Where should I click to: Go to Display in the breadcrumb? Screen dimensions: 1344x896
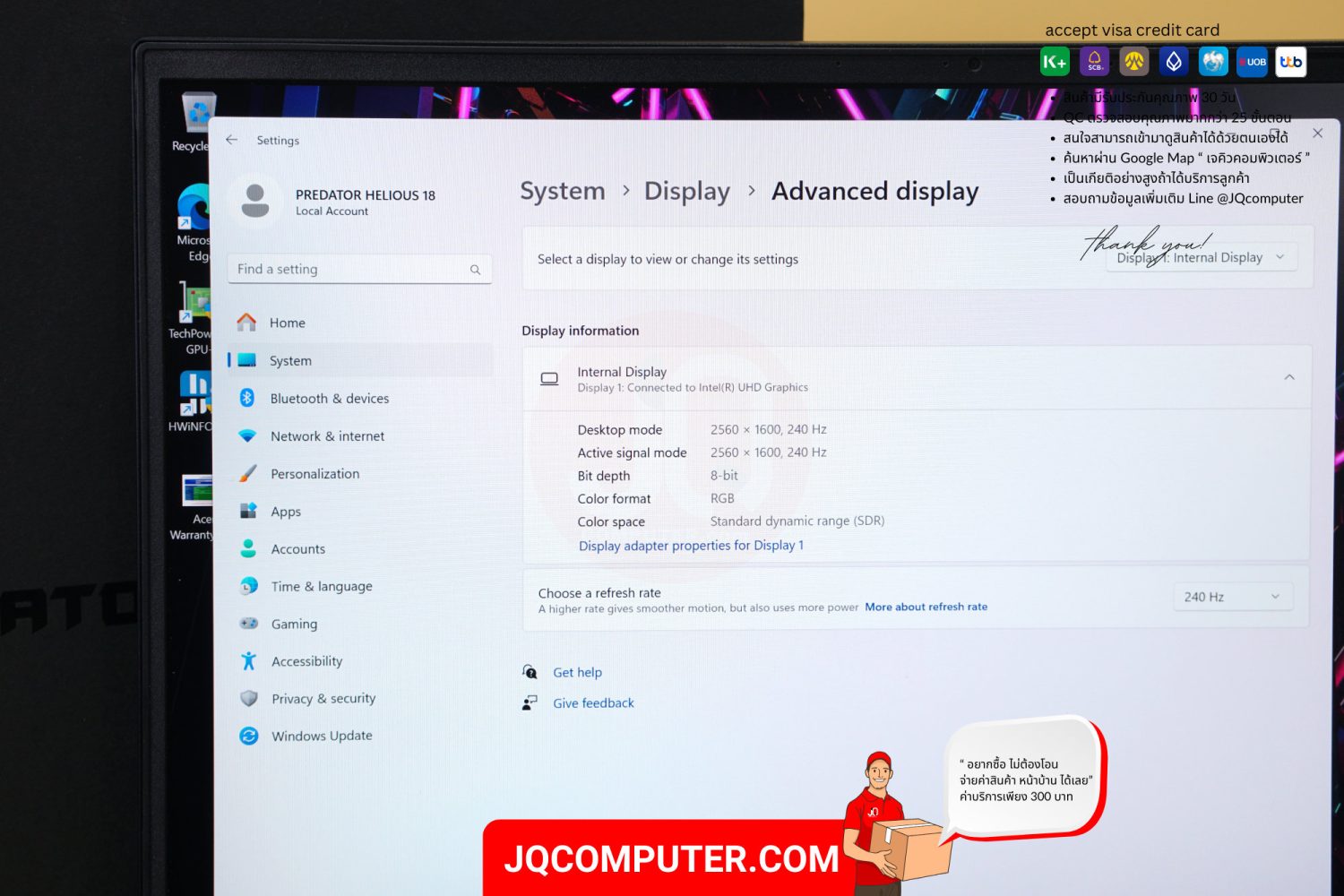[687, 191]
